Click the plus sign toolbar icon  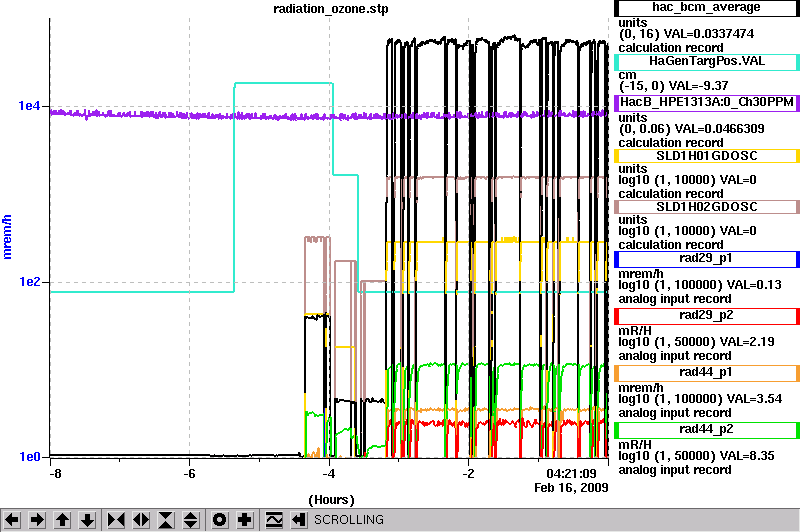tap(245, 520)
